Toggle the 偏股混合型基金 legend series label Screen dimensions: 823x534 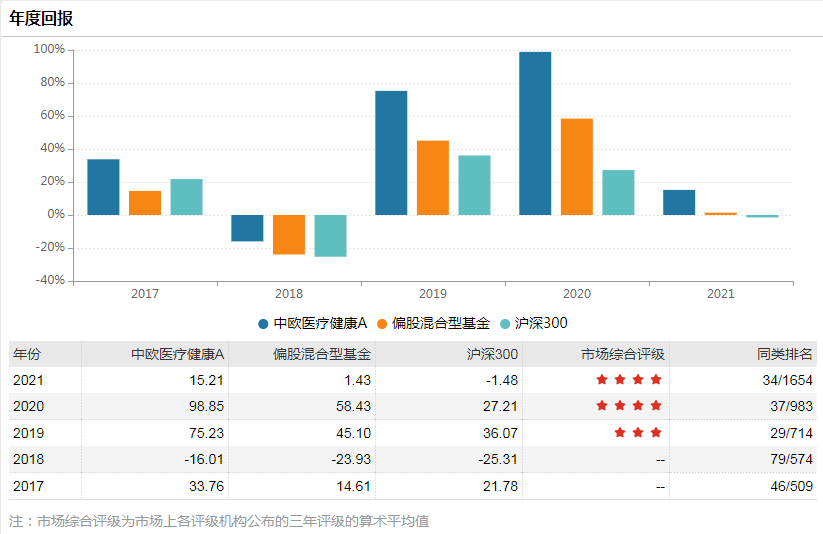(441, 323)
